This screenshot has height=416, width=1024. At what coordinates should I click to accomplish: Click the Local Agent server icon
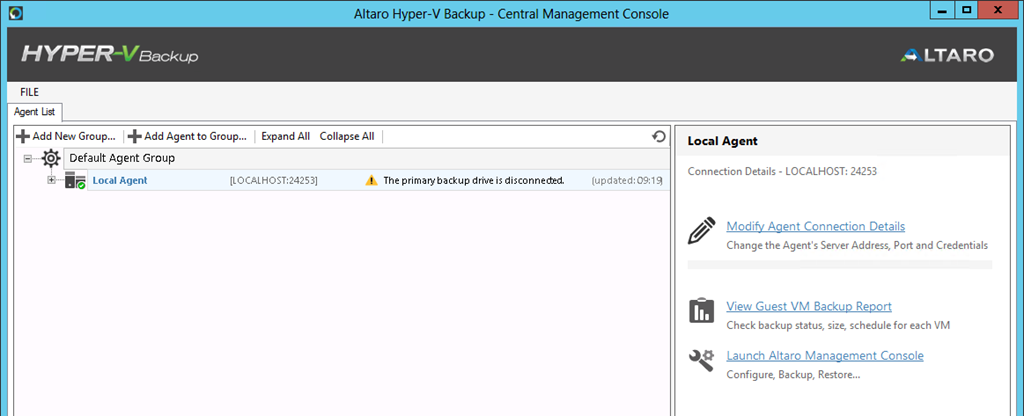click(75, 181)
